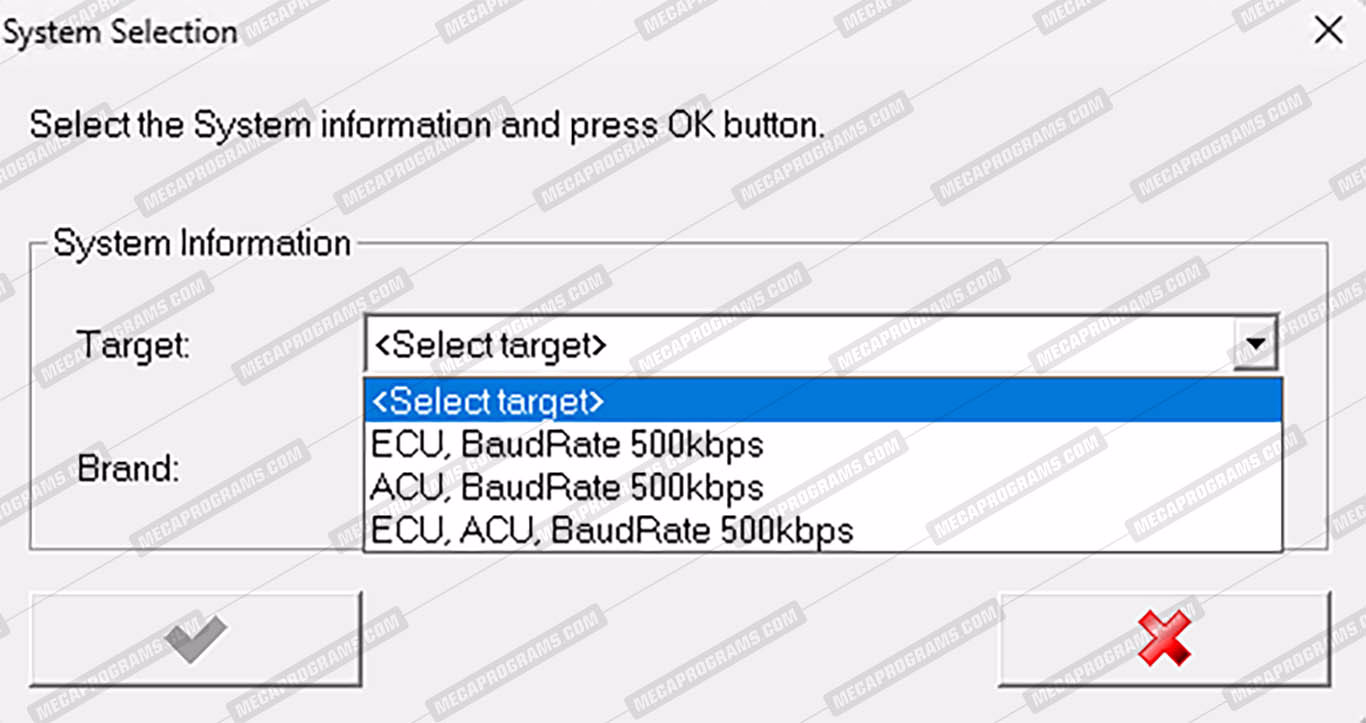Viewport: 1366px width, 723px height.
Task: Pick the combined ECU and ACU target
Action: point(612,530)
